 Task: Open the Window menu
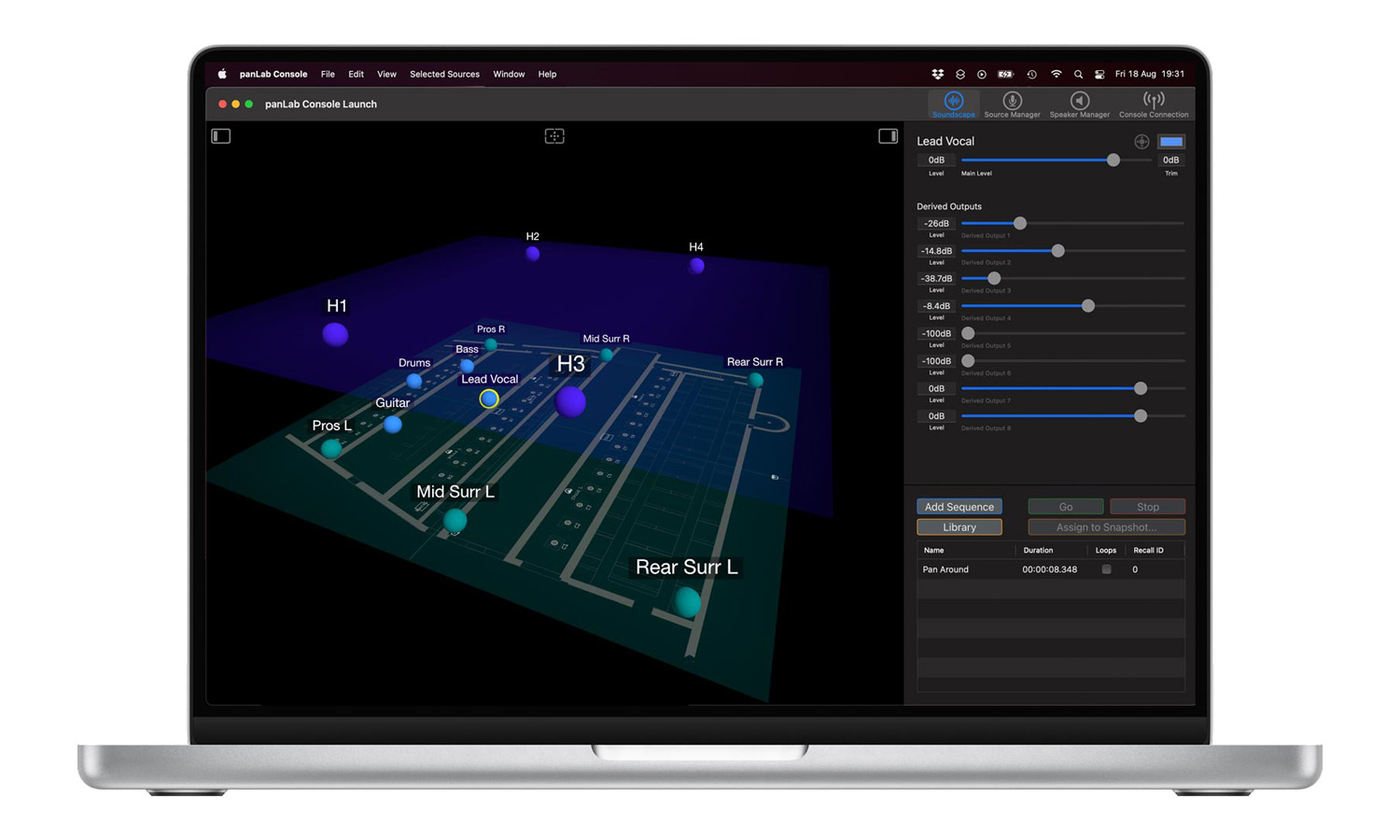click(509, 74)
